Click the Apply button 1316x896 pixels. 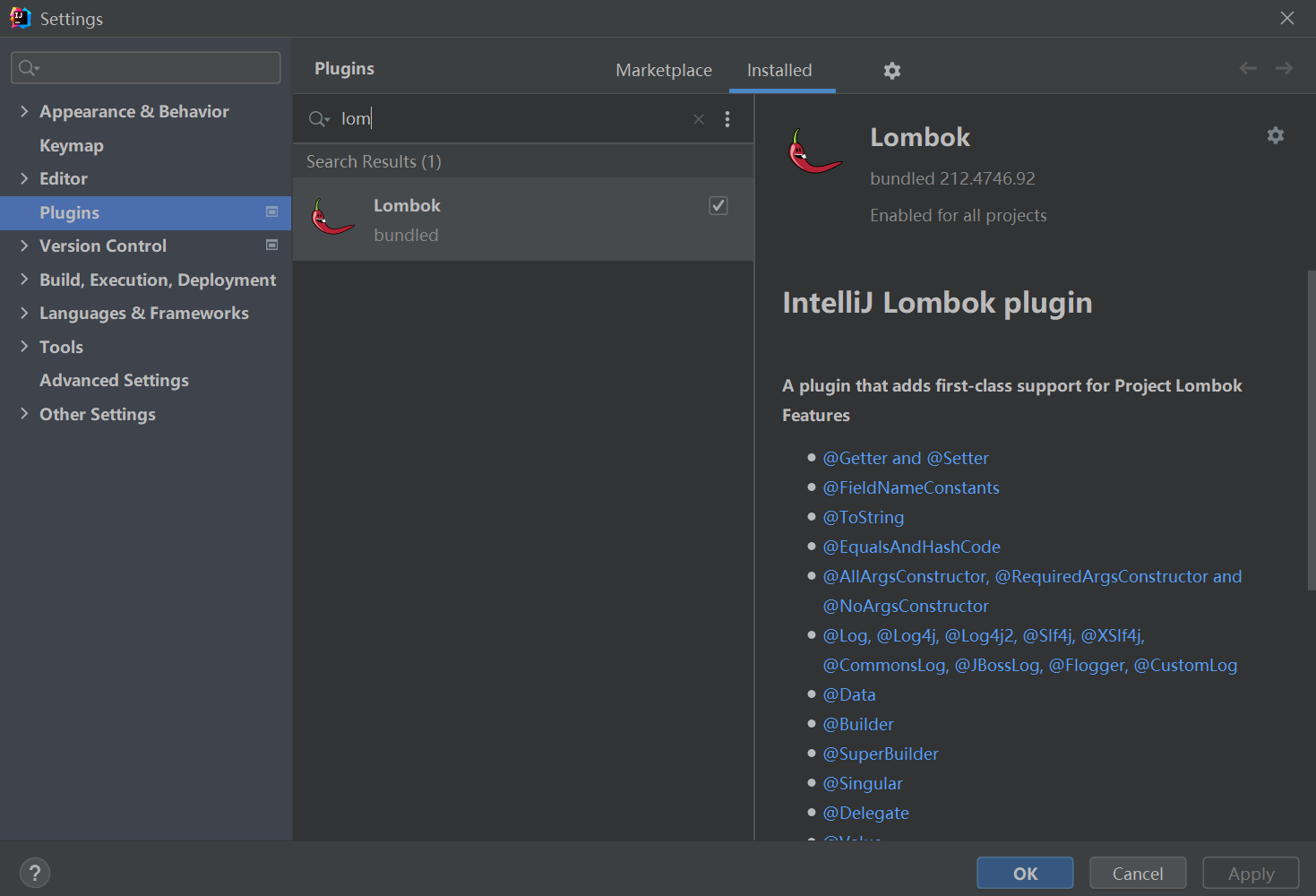1251,874
